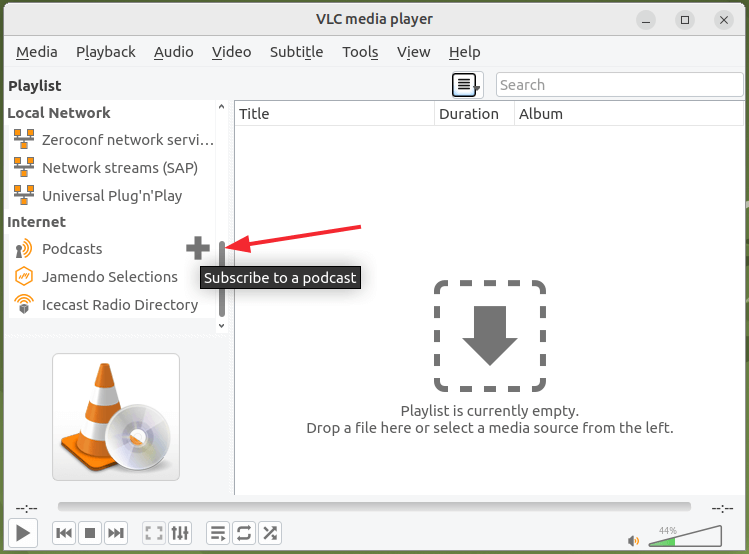Open the Audio menu

click(173, 52)
